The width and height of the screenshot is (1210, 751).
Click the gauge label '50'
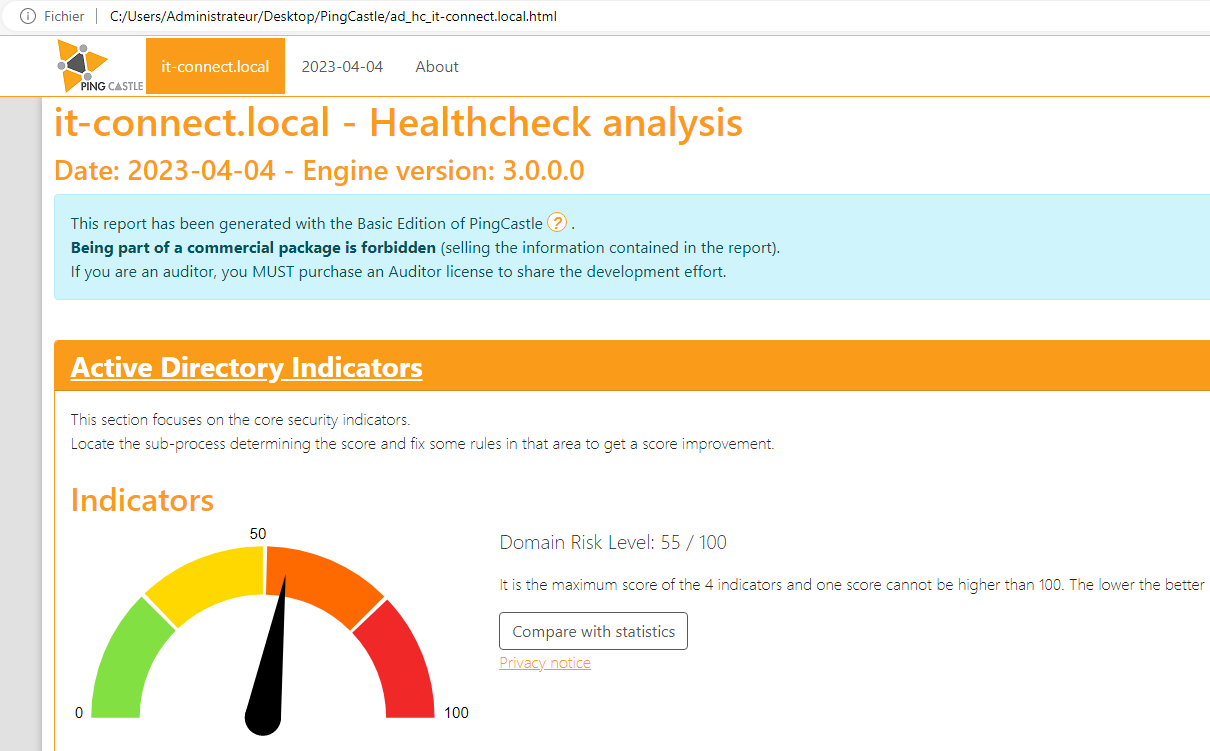258,534
